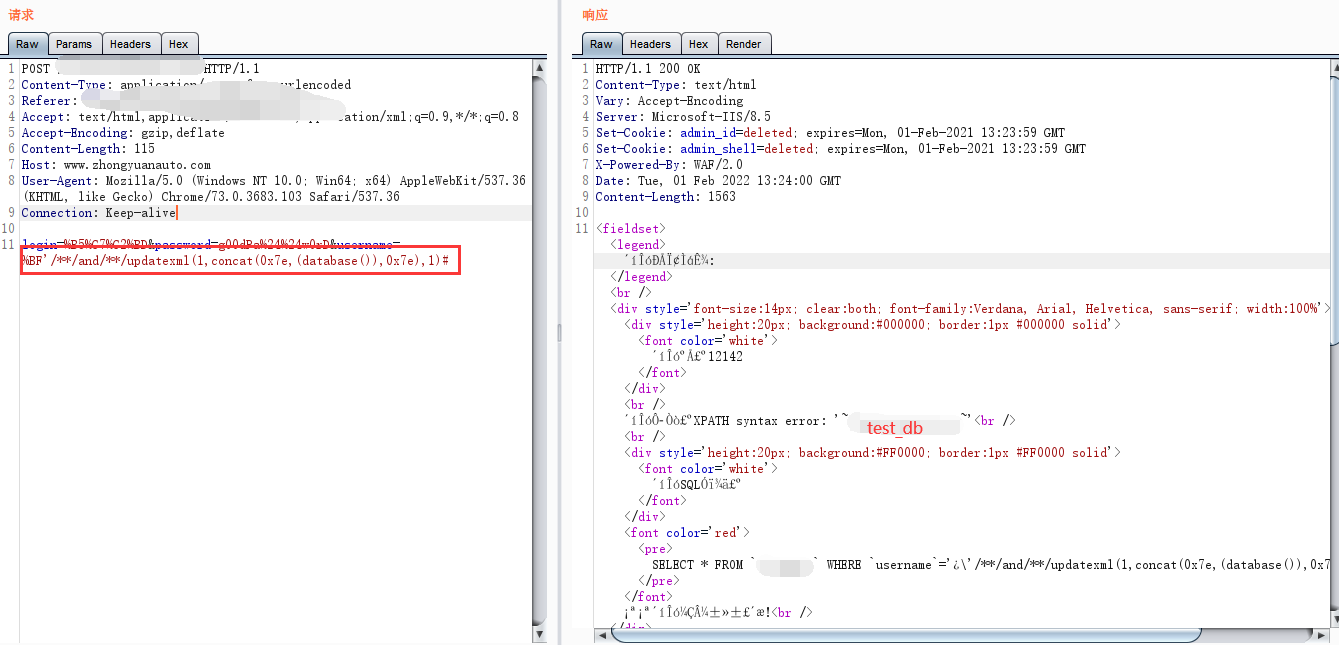Viewport: 1339px width, 645px height.
Task: Click request scrollbar down arrow
Action: [540, 634]
